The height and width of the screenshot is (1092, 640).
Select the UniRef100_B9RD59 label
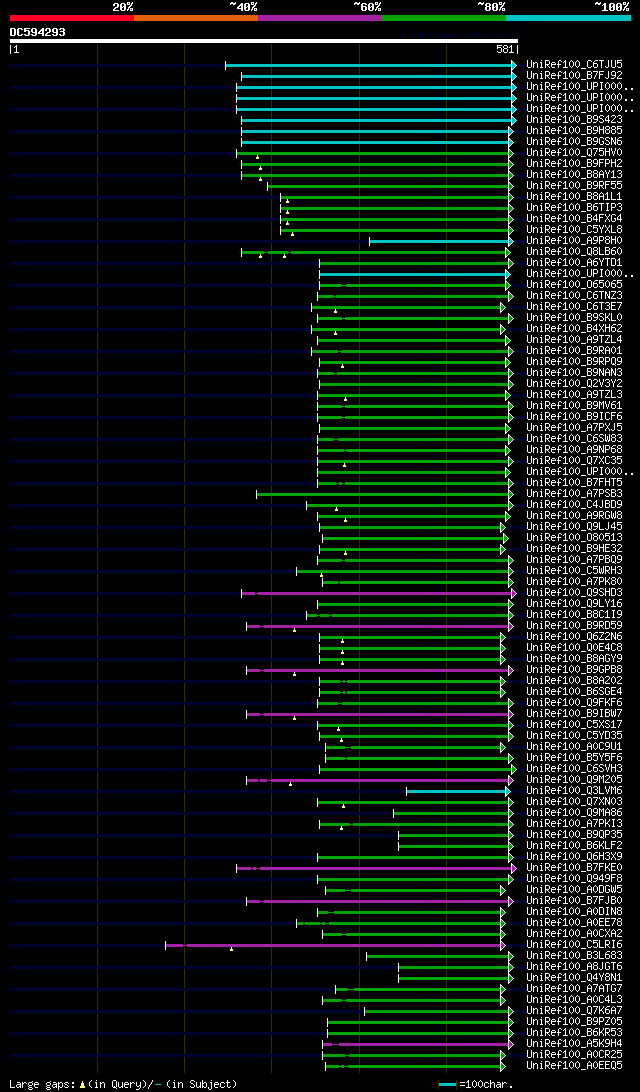(x=575, y=625)
